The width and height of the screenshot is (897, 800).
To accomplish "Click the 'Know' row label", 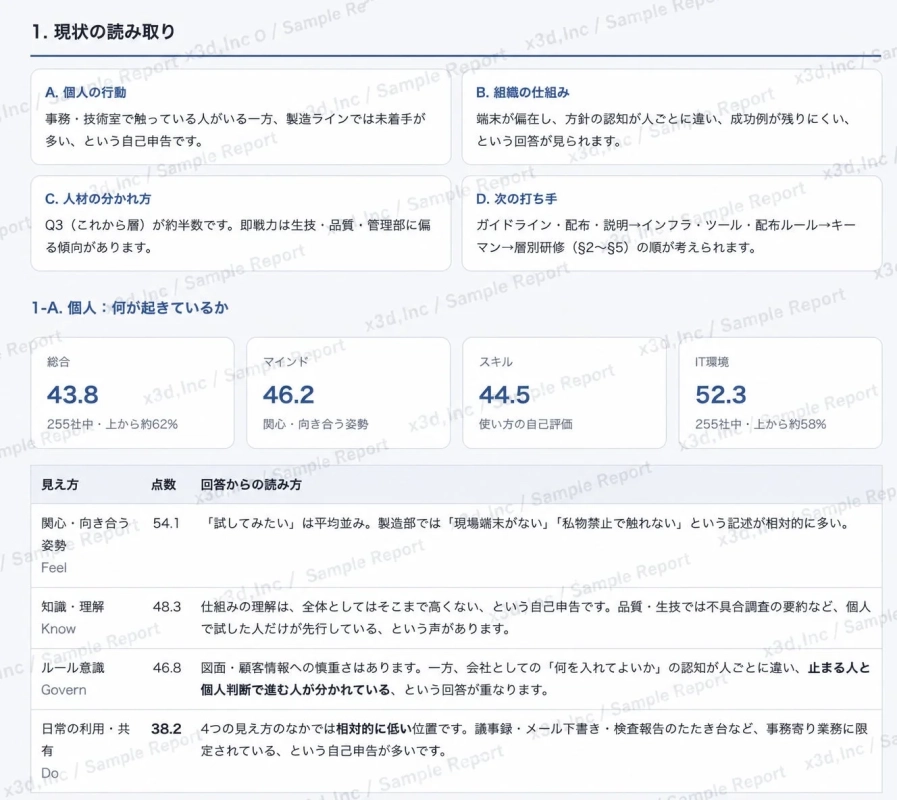I will [x=58, y=628].
